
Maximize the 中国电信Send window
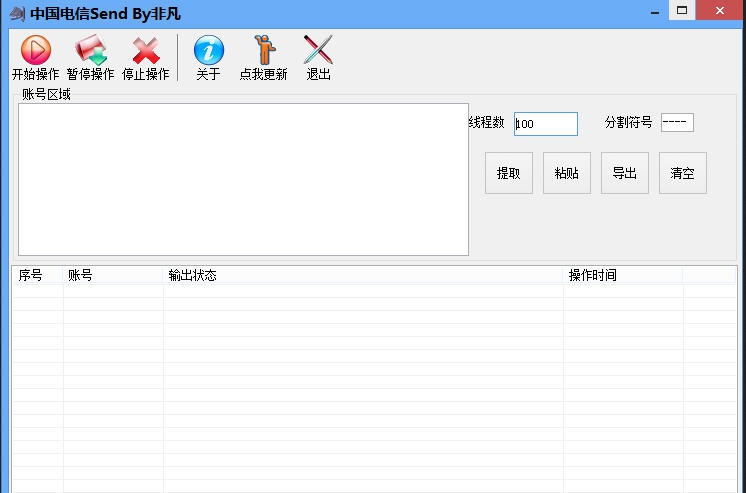click(x=682, y=10)
